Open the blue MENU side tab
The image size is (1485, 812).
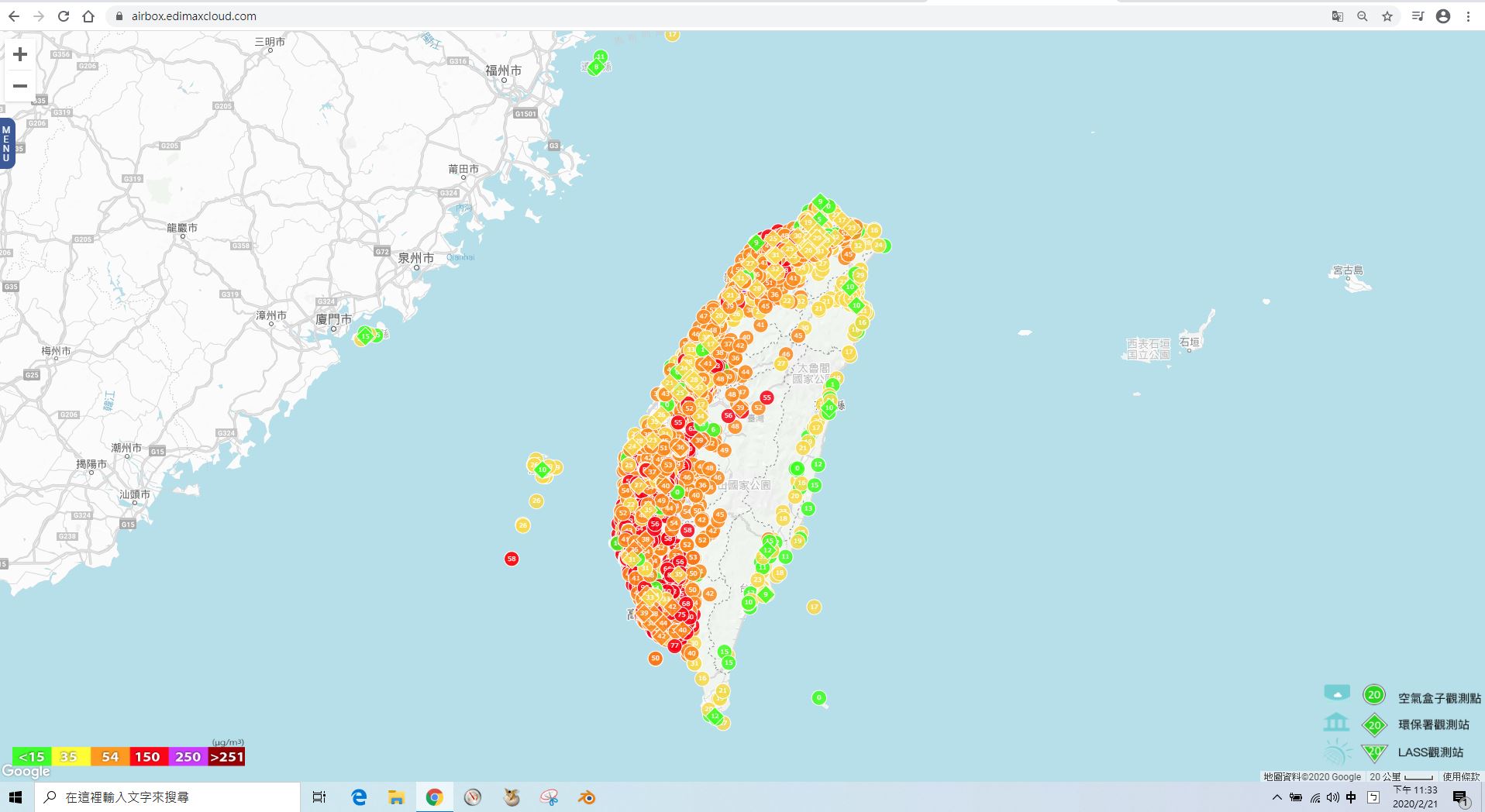(6, 143)
